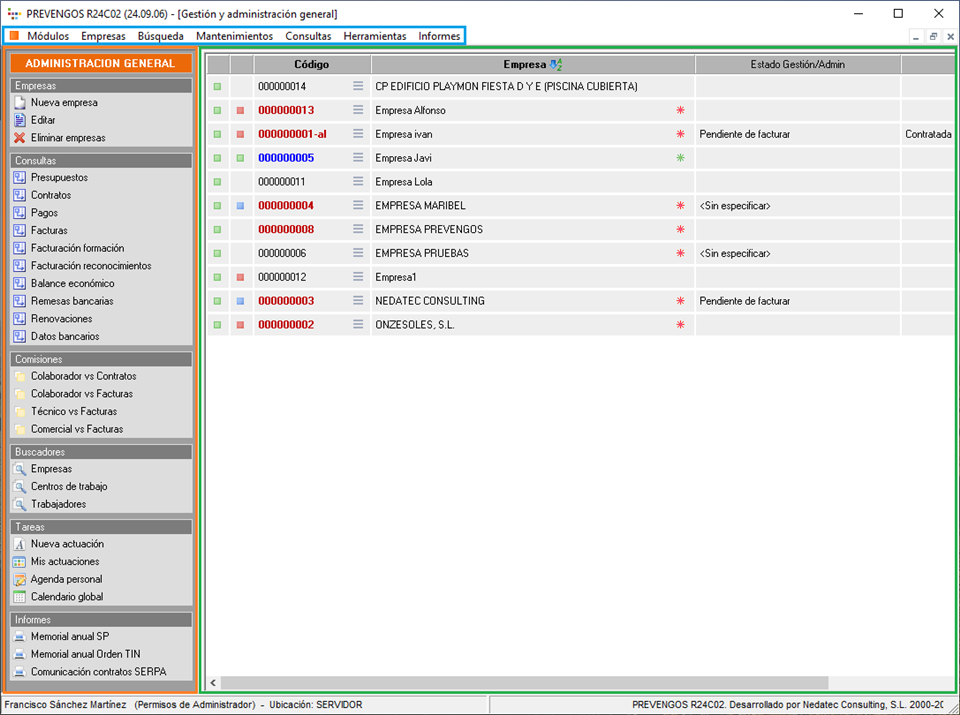This screenshot has width=960, height=715.
Task: Open the Colaborador vs Contratos folder icon
Action: point(19,377)
